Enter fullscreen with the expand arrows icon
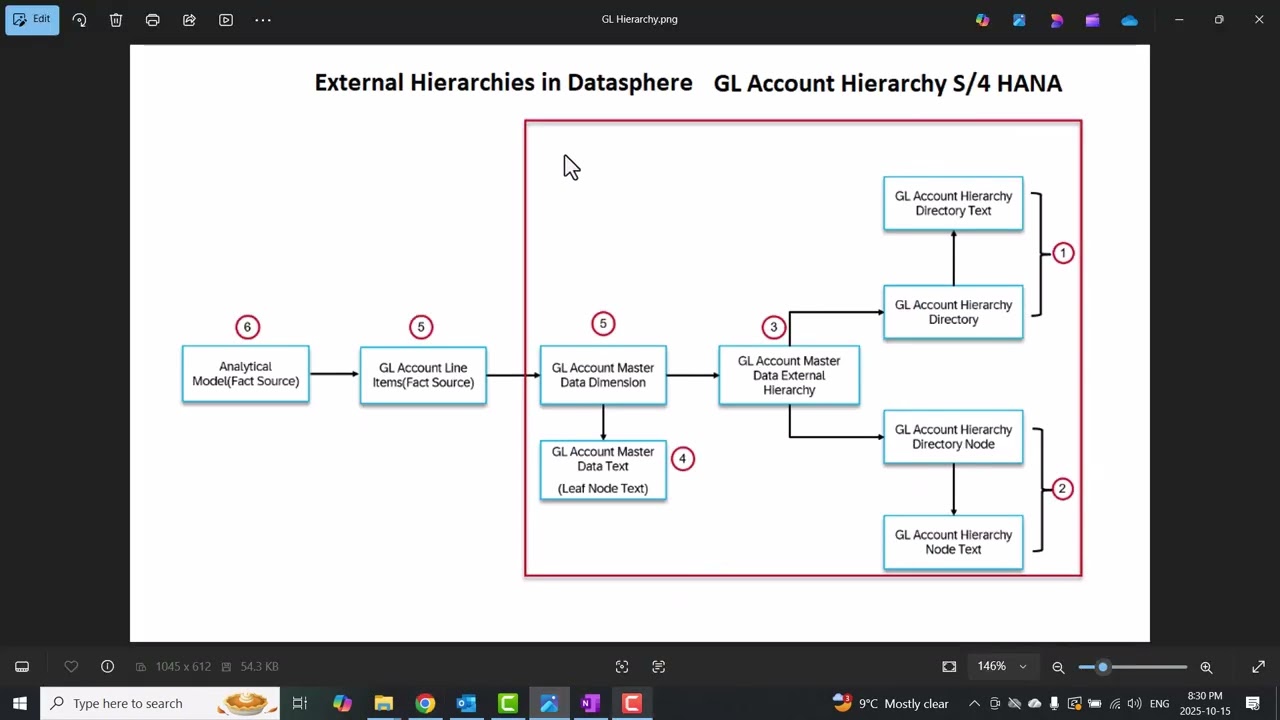The height and width of the screenshot is (720, 1280). click(x=1258, y=667)
